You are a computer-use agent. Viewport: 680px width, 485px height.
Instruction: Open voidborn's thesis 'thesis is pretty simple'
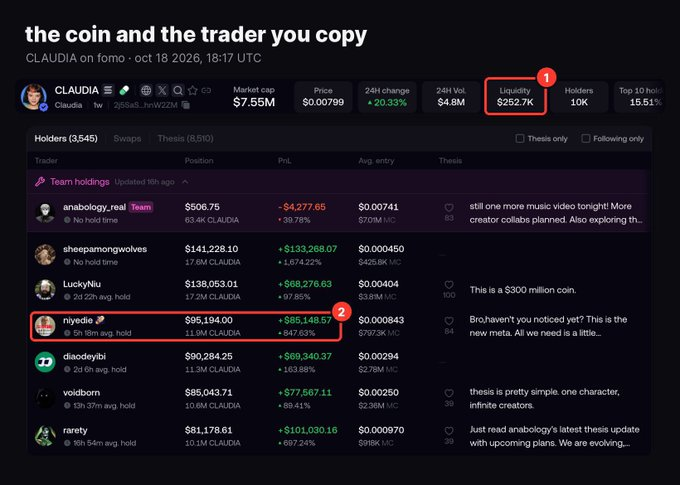(545, 398)
